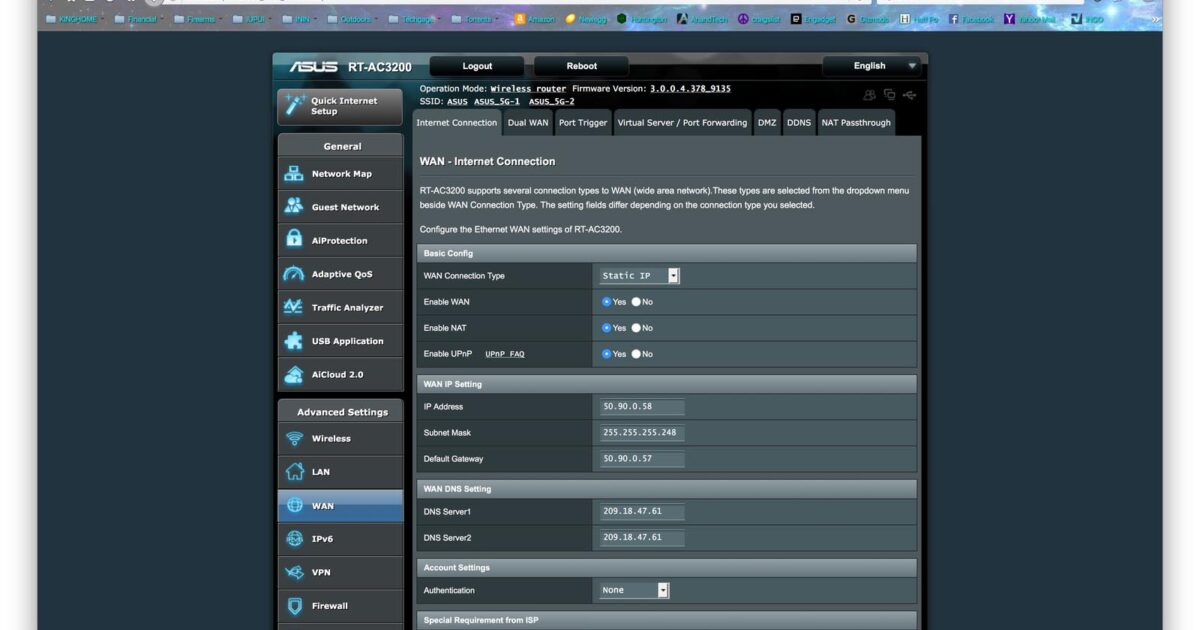Click the AiCloud 2.0 cloud icon
The image size is (1200, 630).
click(294, 375)
